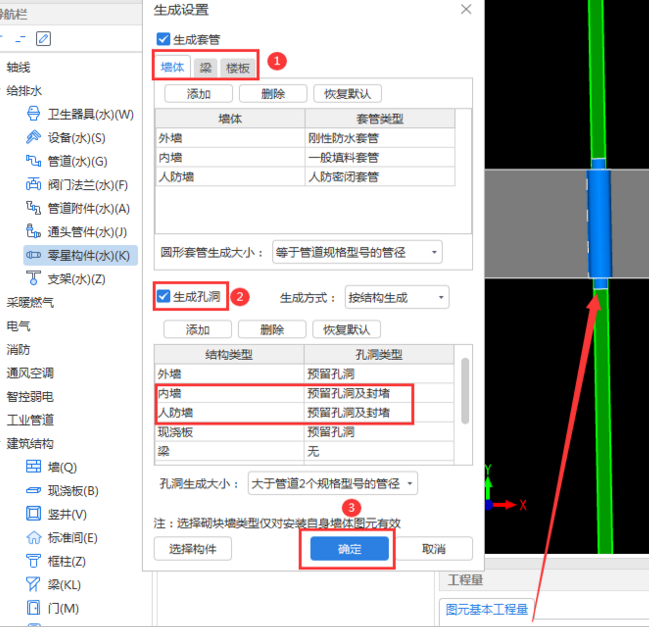
Task: Click the 无 cell in the 梁 row
Action: tap(379, 451)
